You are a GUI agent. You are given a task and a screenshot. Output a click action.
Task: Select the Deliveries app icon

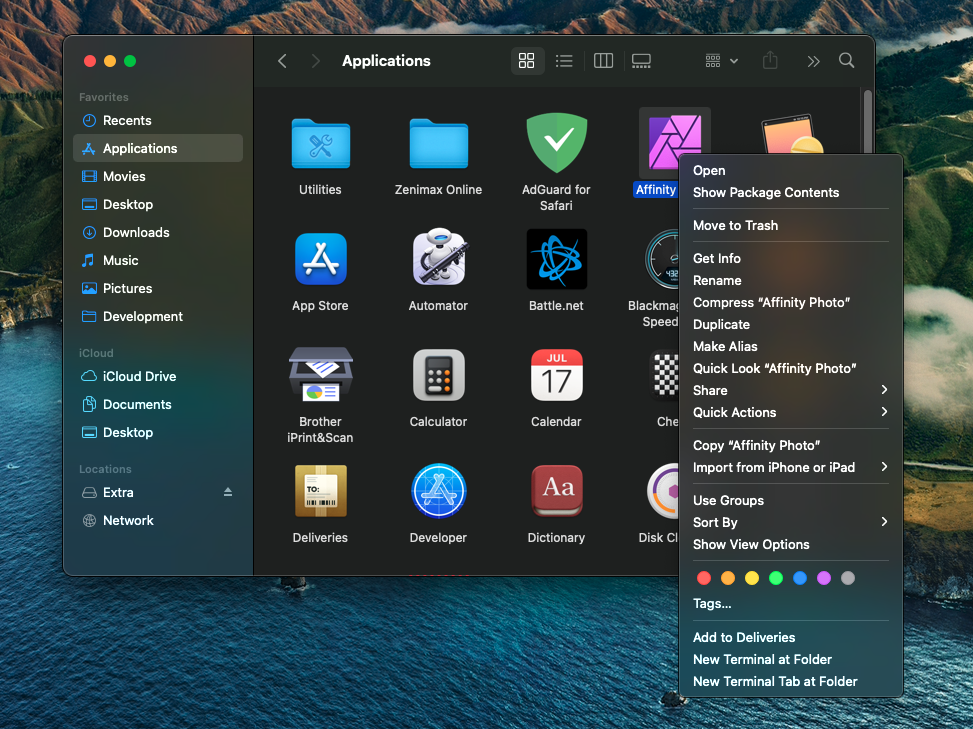(x=320, y=492)
